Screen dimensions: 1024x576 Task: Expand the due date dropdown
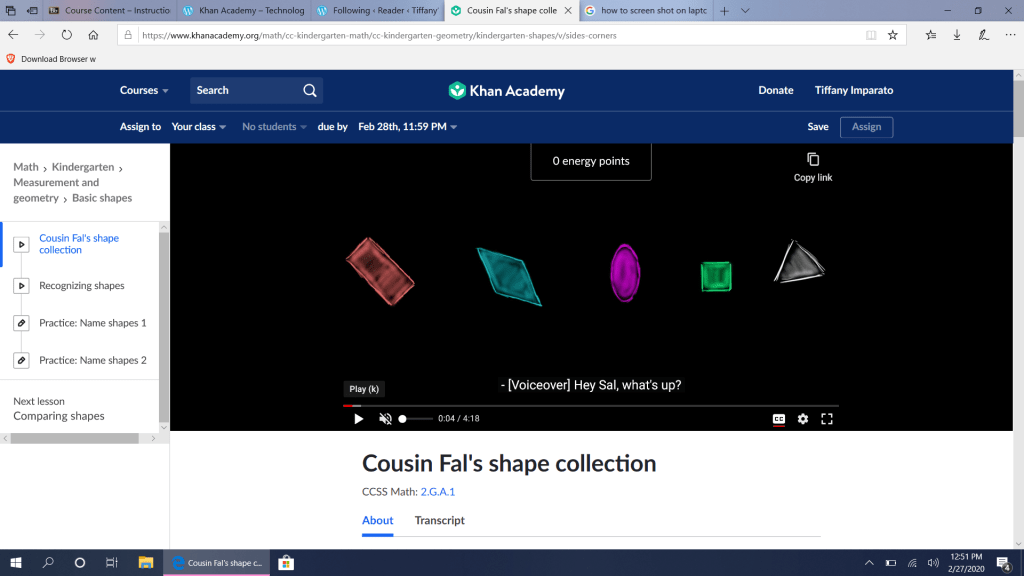click(x=408, y=127)
